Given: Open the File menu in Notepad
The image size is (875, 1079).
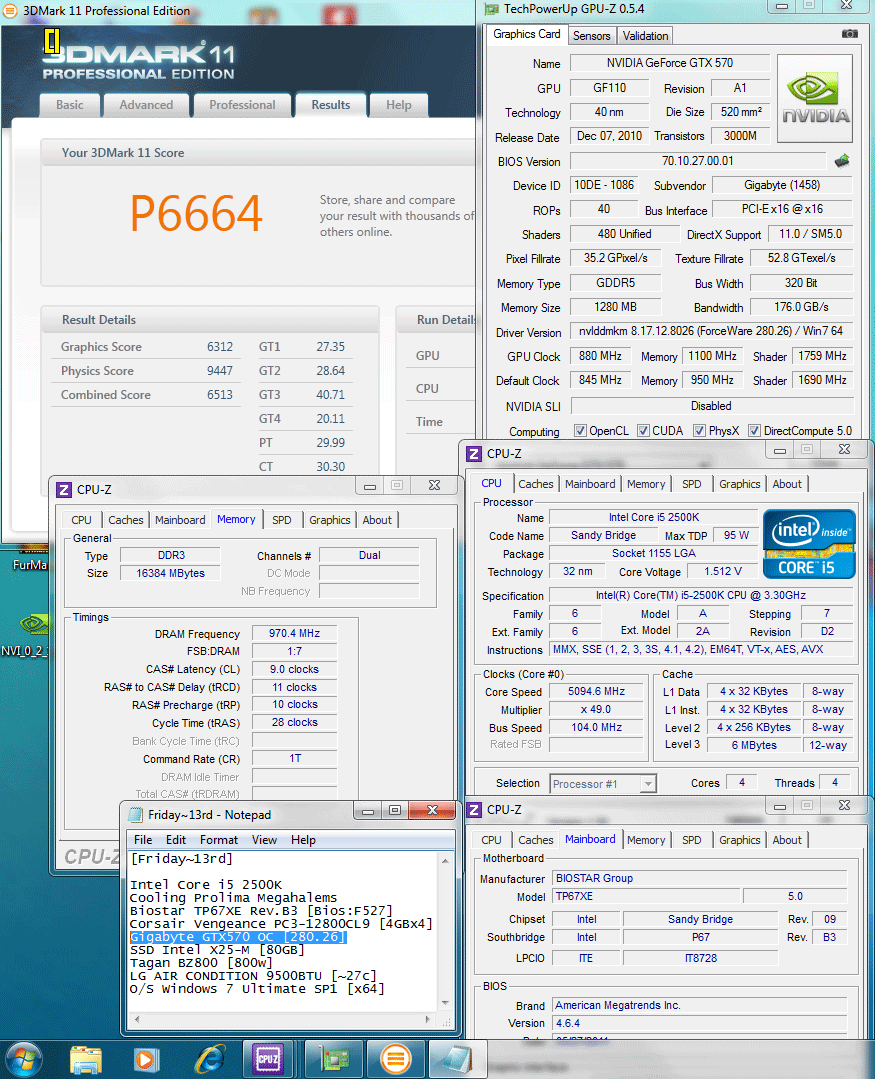Looking at the screenshot, I should click(143, 840).
